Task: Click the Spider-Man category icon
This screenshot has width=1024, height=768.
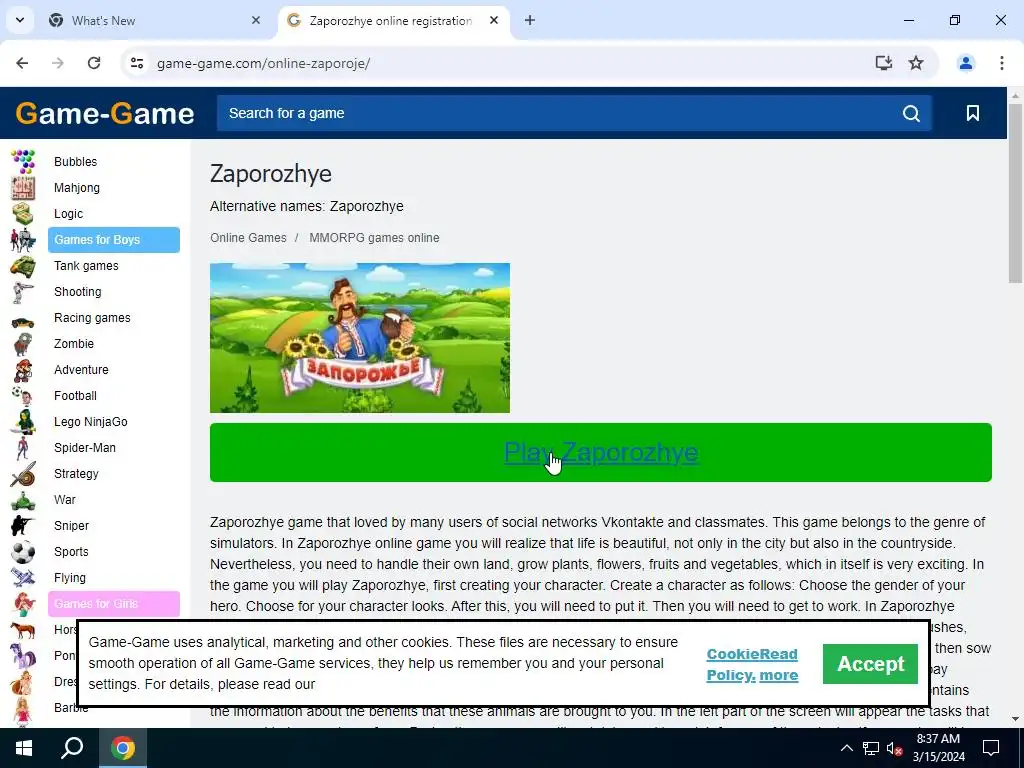Action: (23, 448)
